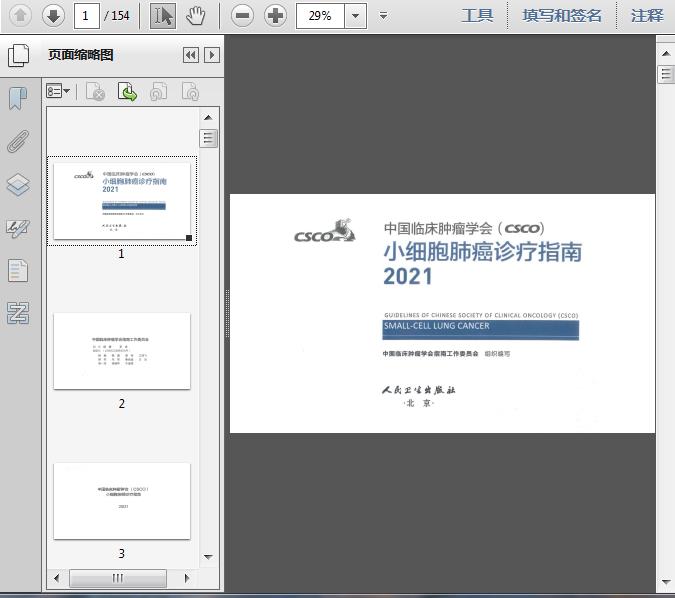Click thumbnail pane scroll right arrow
Screen dimensions: 675x598
coord(187,578)
